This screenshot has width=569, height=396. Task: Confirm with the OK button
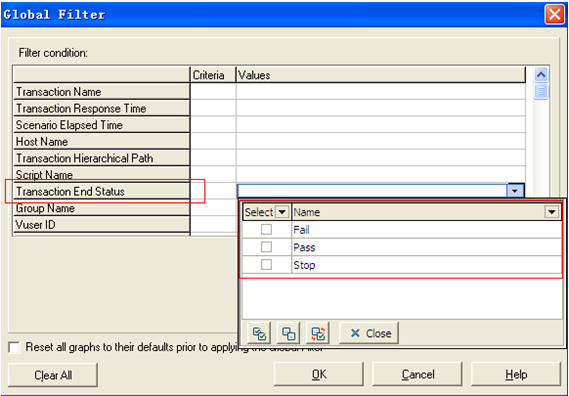click(x=319, y=374)
